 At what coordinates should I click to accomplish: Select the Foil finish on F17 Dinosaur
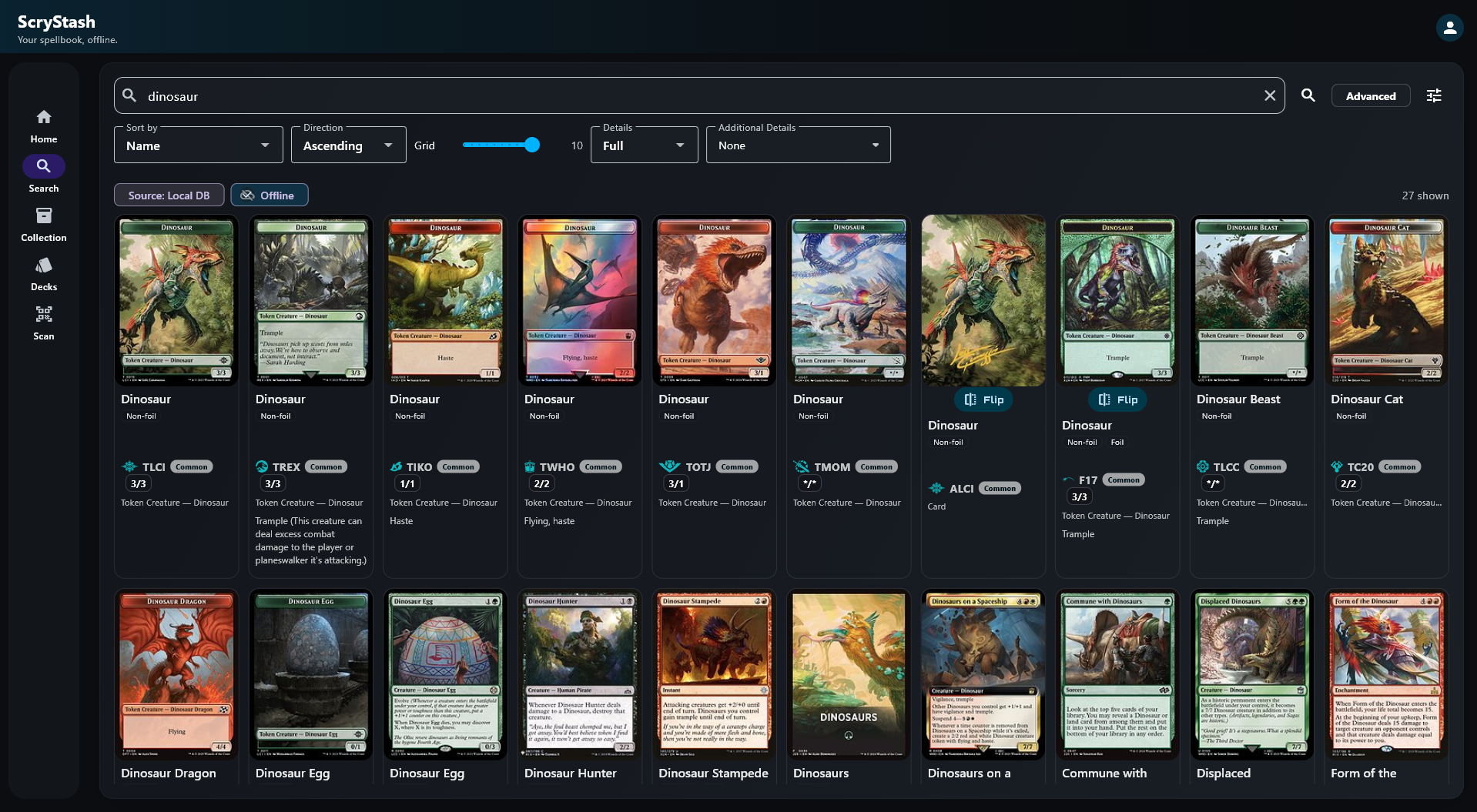tap(1117, 443)
